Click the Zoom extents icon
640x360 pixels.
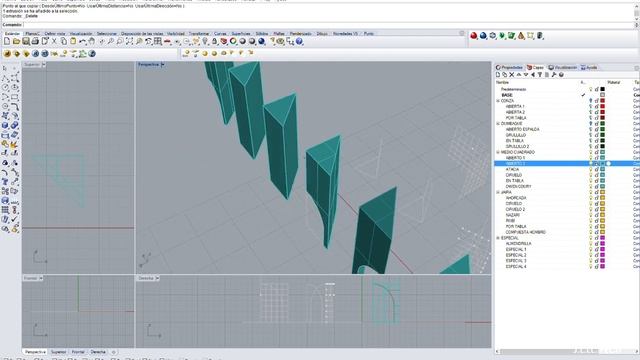[x=129, y=41]
